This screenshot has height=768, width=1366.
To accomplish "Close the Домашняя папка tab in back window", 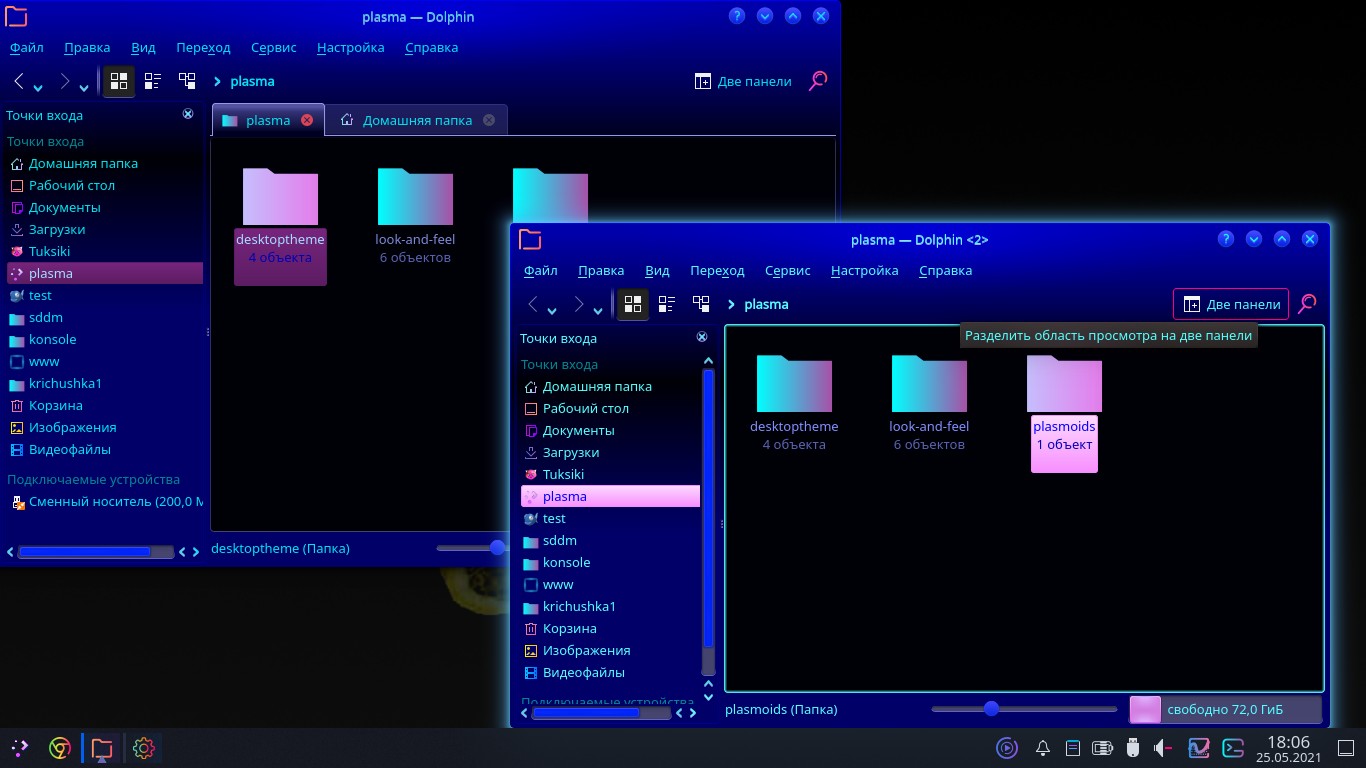I will pyautogui.click(x=489, y=120).
